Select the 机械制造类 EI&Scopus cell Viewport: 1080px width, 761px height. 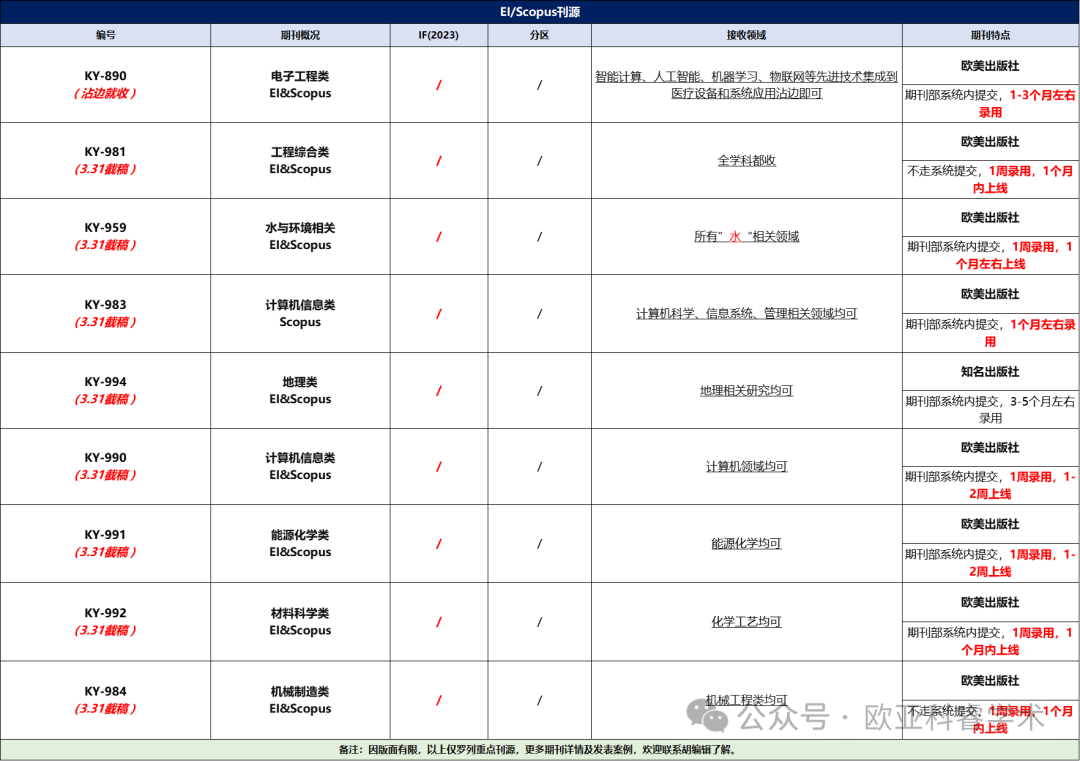pyautogui.click(x=300, y=700)
